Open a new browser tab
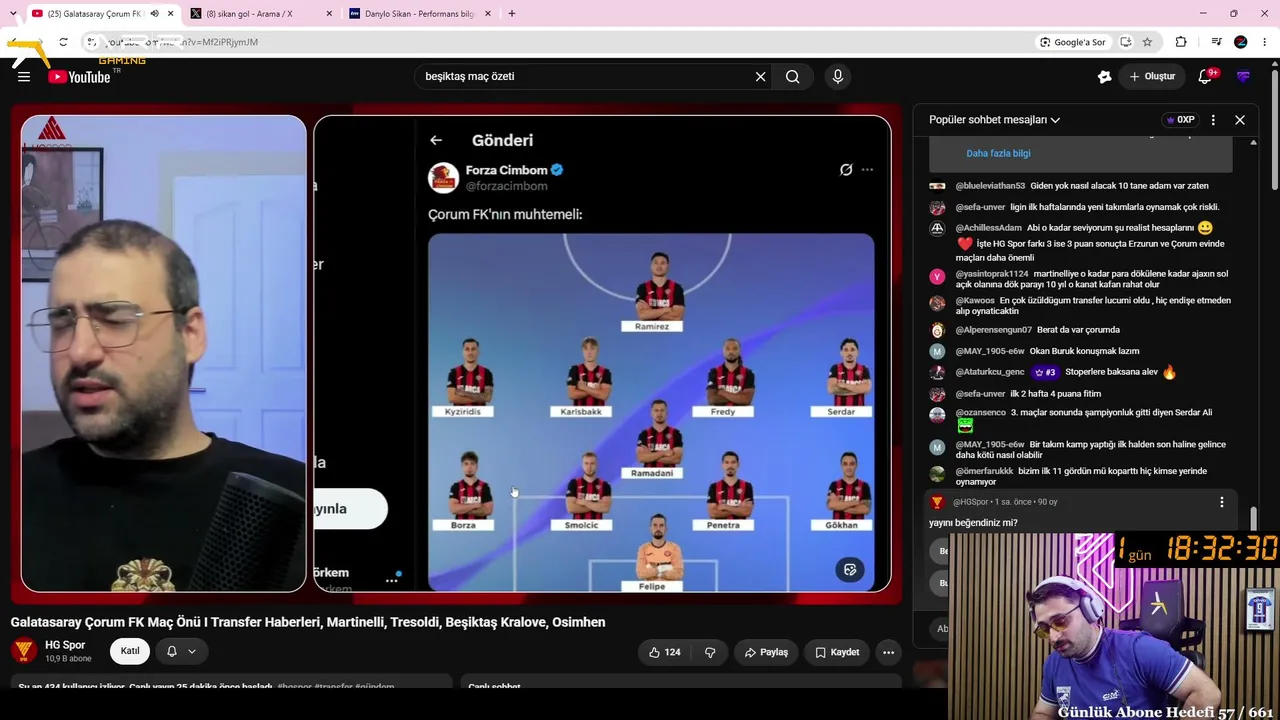Screen dimensions: 1280x720 point(512,14)
